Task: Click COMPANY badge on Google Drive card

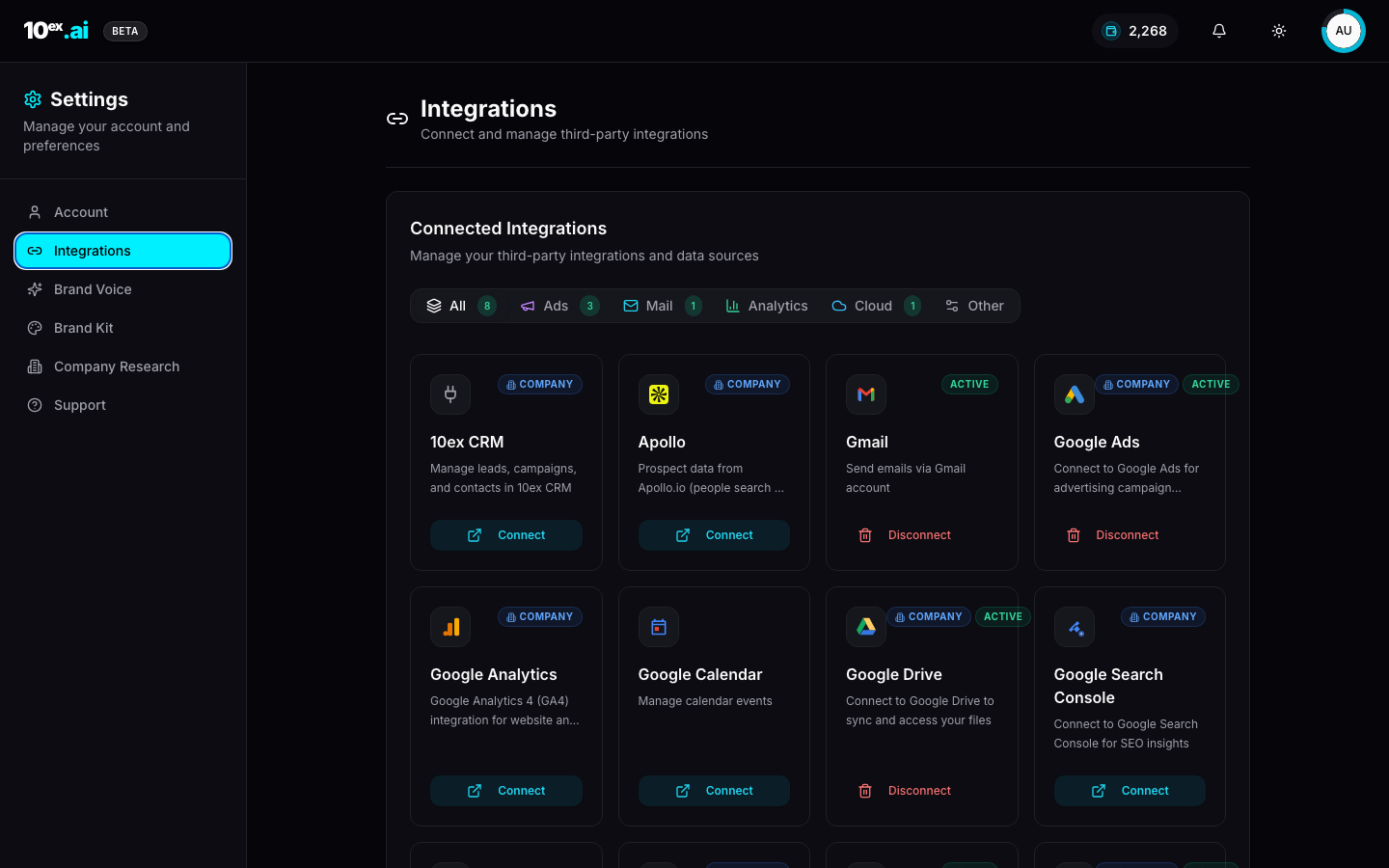Action: click(x=929, y=616)
